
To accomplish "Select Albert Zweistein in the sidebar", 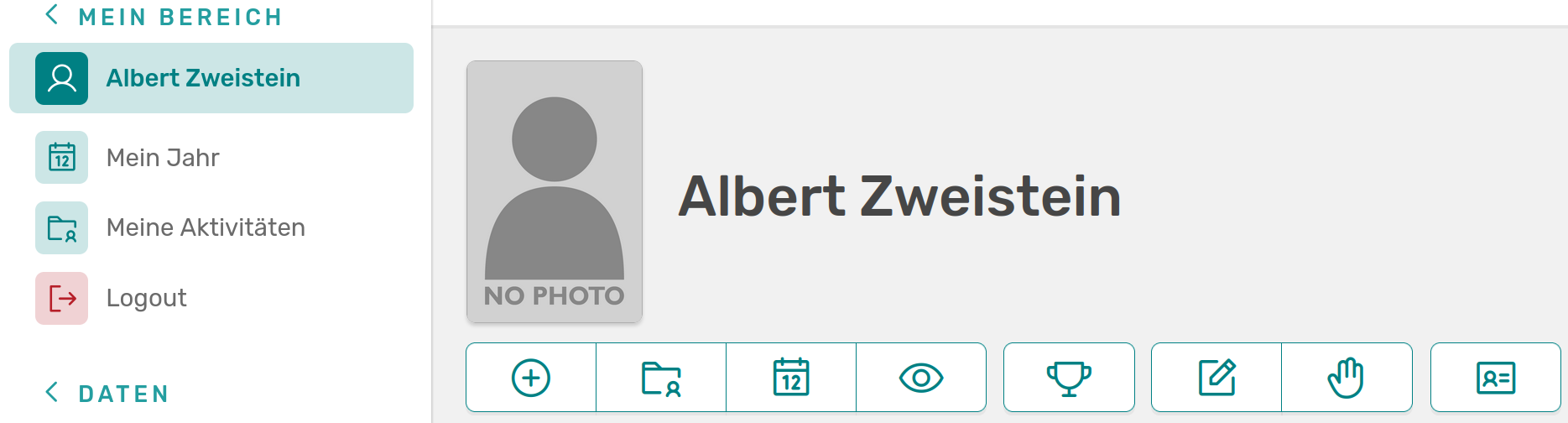I will (x=211, y=78).
